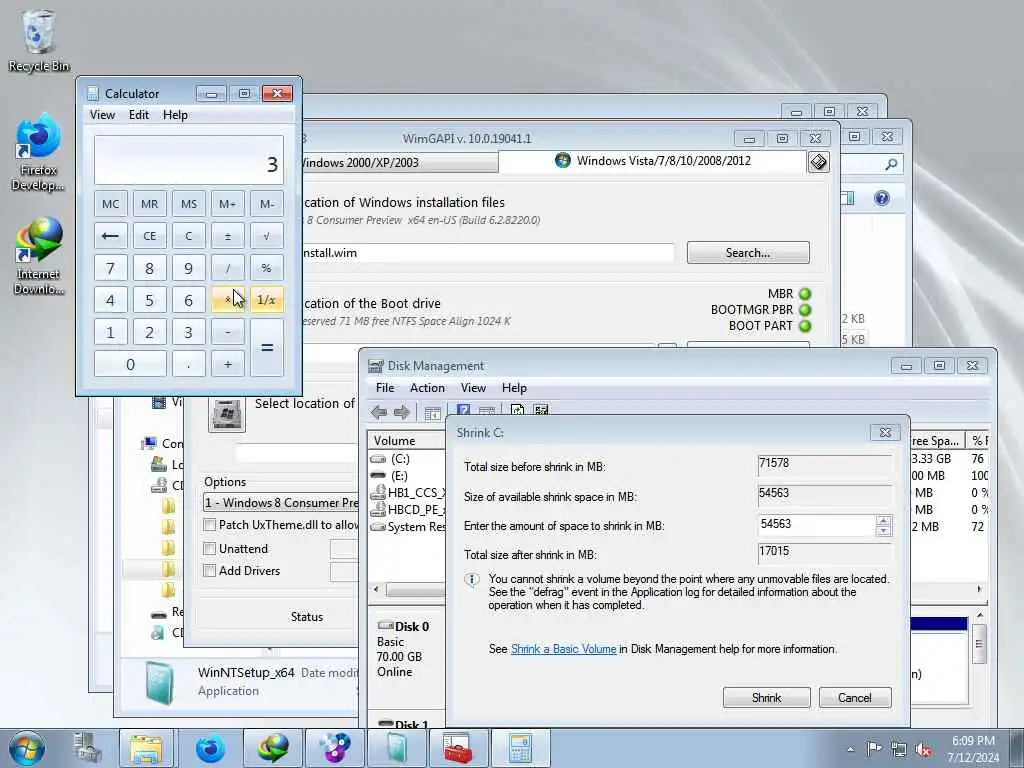The height and width of the screenshot is (768, 1024).
Task: Open Recycle Bin desktop icon
Action: point(39,40)
